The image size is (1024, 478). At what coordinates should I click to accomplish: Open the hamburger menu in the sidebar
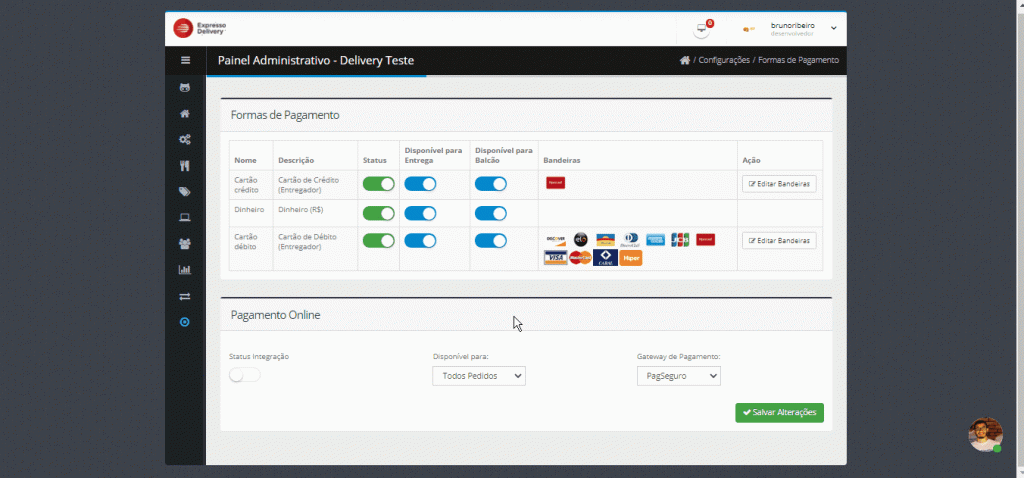point(185,60)
